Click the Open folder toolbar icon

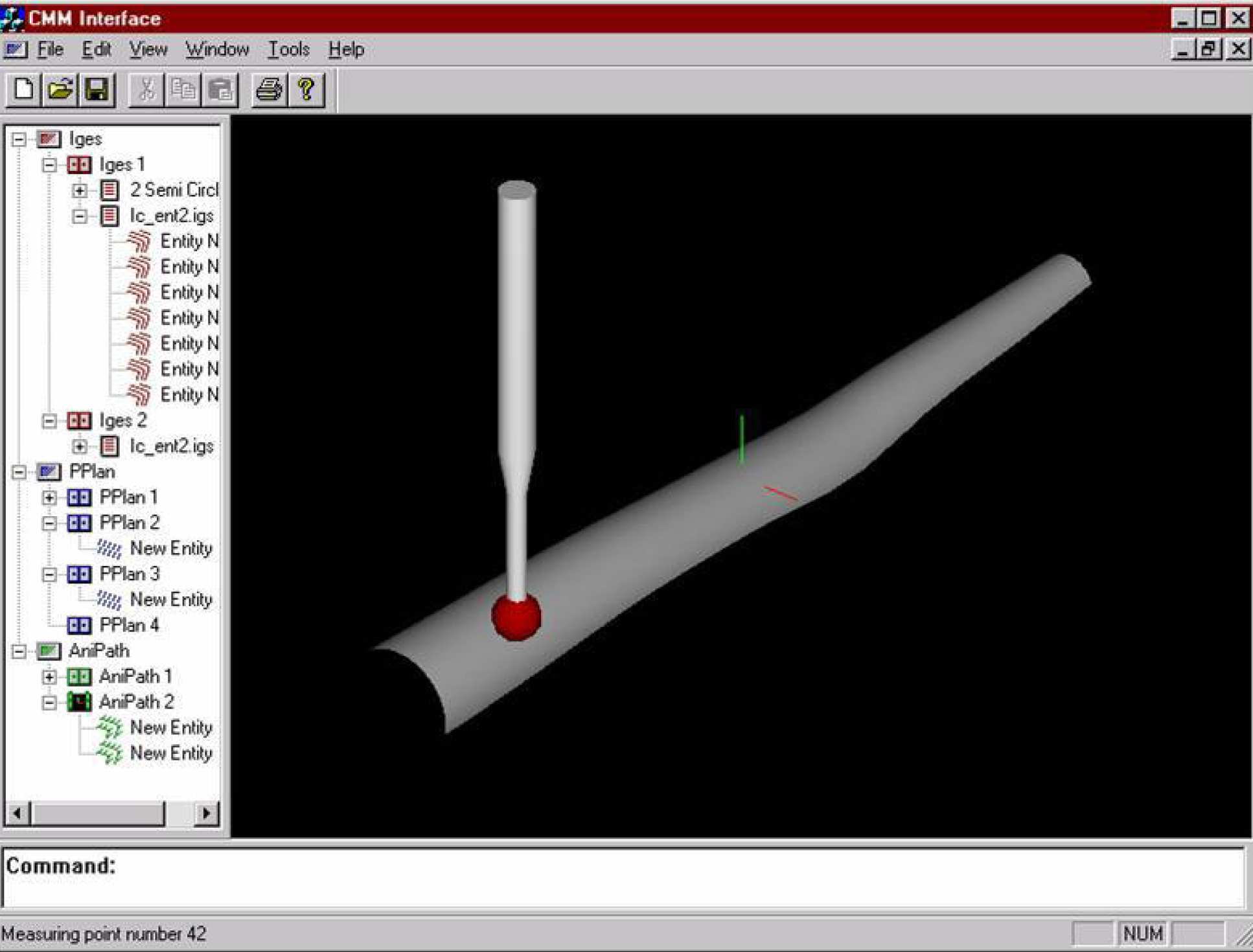coord(60,89)
